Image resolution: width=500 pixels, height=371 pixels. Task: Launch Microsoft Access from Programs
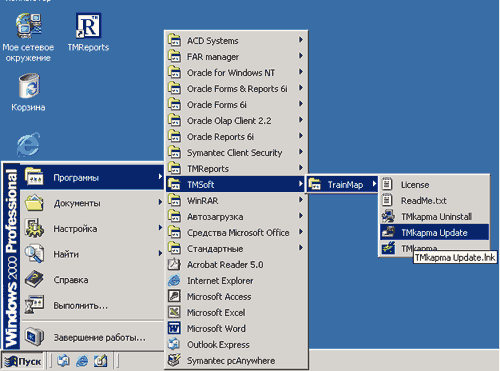click(x=236, y=296)
